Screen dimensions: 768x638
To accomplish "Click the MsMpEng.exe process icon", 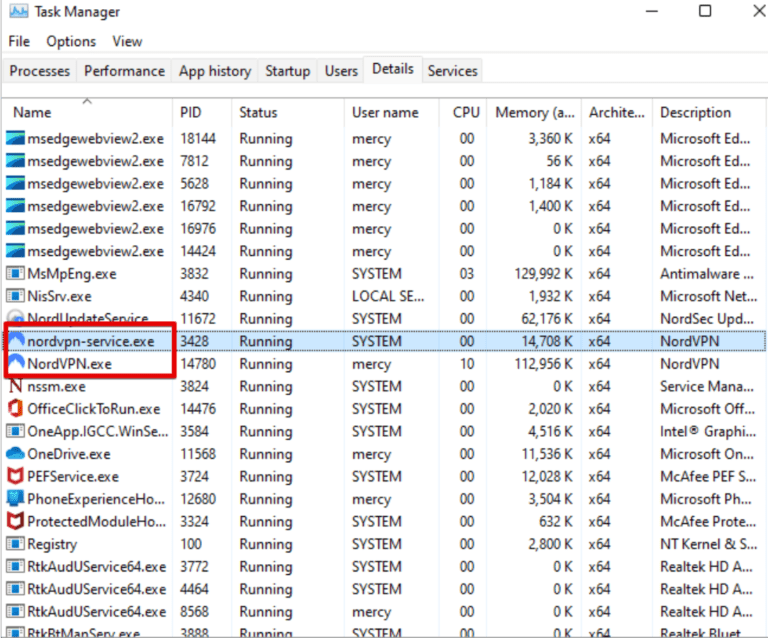I will click(15, 274).
